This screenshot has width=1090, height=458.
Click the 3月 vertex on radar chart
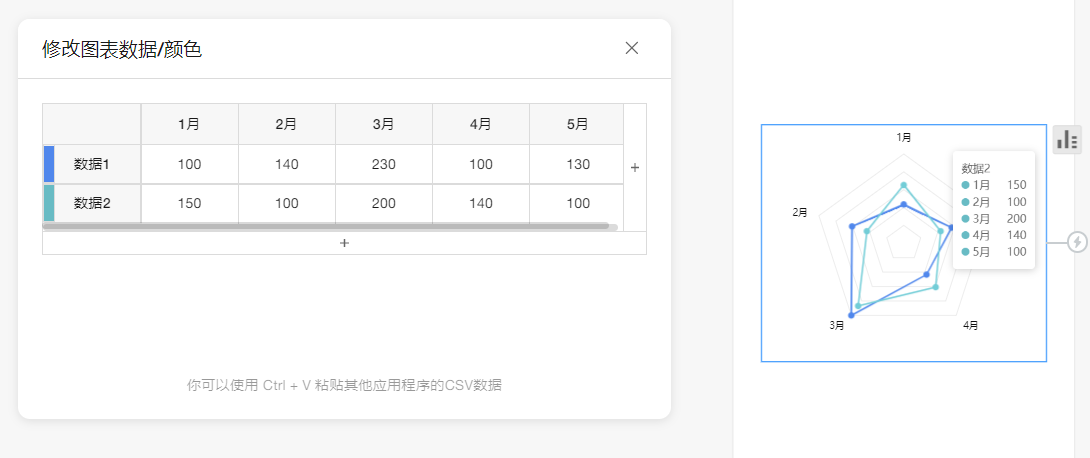tap(851, 315)
